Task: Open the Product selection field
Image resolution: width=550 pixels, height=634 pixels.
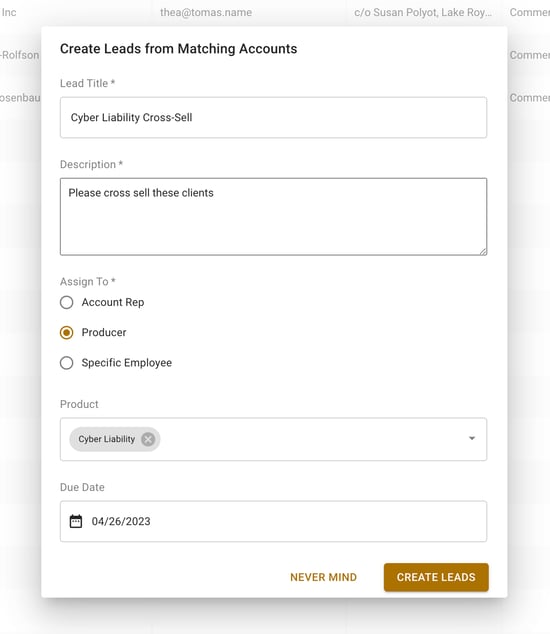Action: [x=273, y=439]
